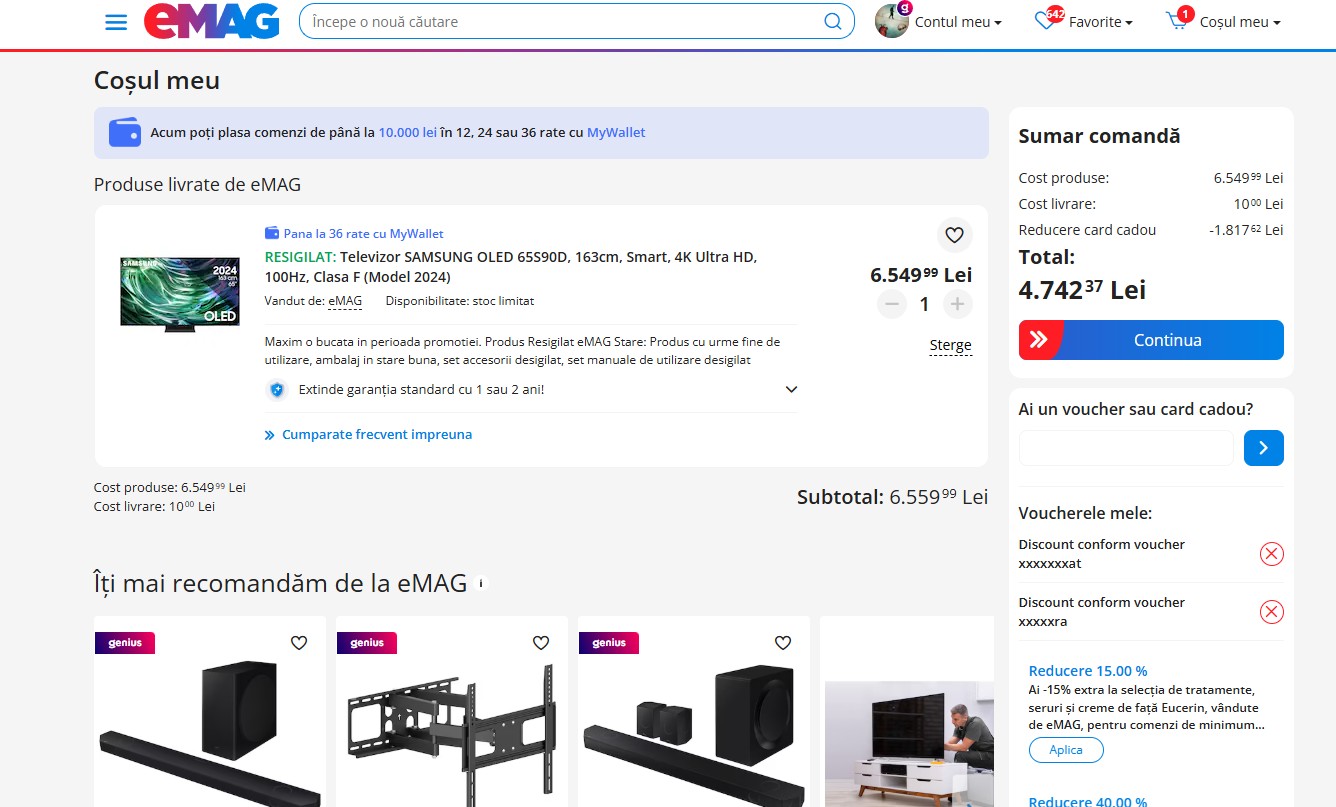1336x807 pixels.
Task: Decrease TV quantity with minus button
Action: (892, 304)
